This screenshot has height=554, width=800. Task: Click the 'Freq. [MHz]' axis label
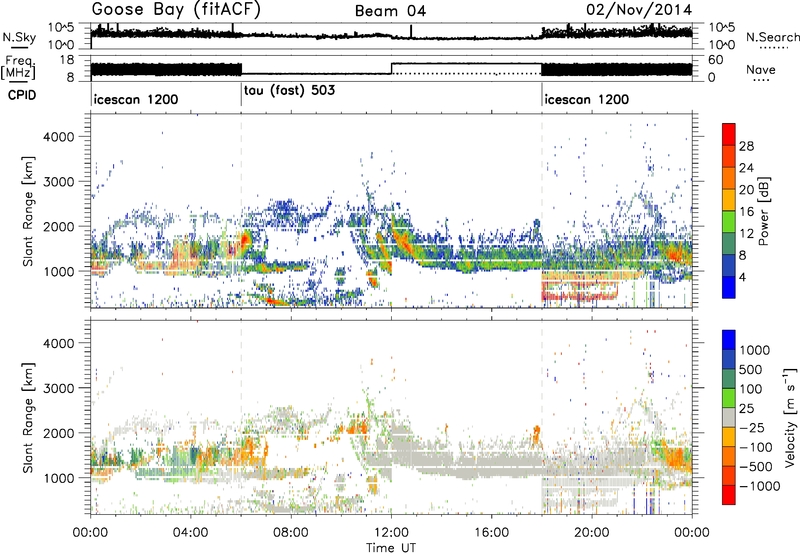coord(19,67)
